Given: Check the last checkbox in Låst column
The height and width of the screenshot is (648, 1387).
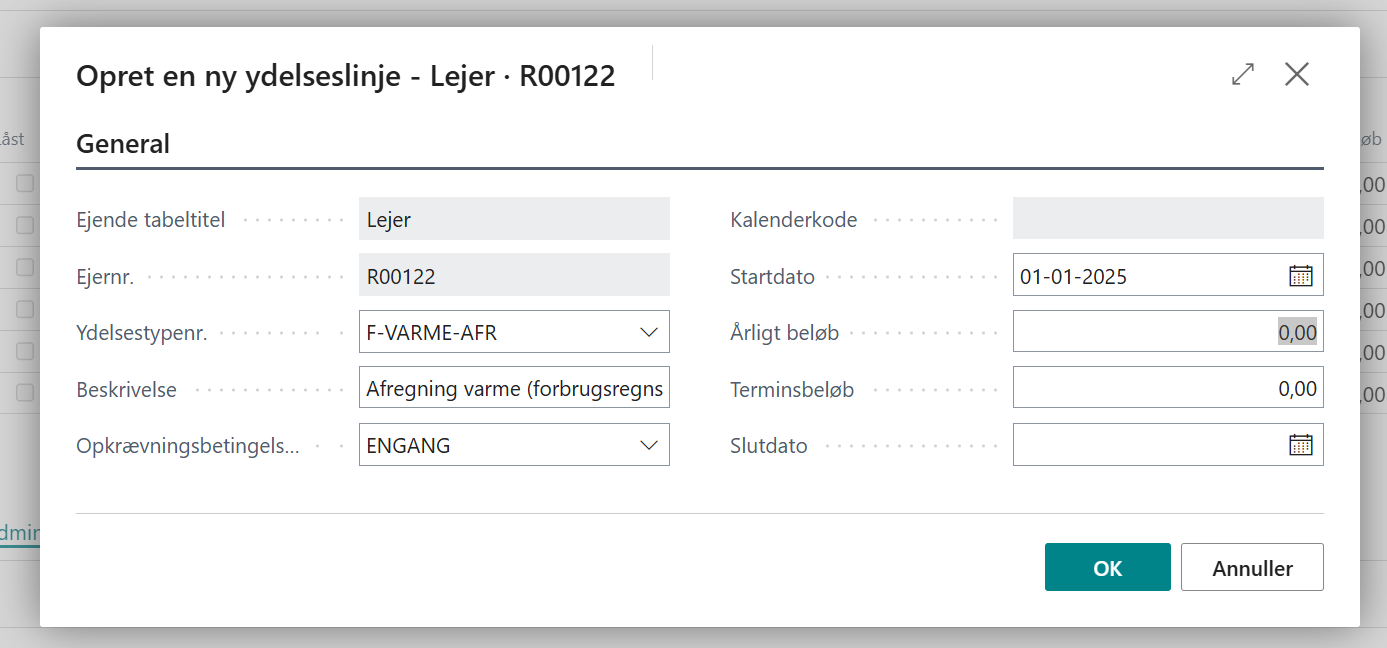Looking at the screenshot, I should 25,392.
